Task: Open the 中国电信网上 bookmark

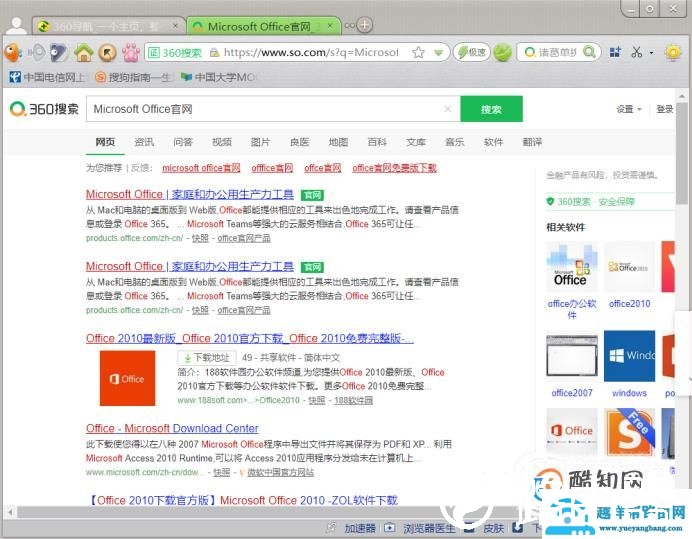Action: [47, 77]
